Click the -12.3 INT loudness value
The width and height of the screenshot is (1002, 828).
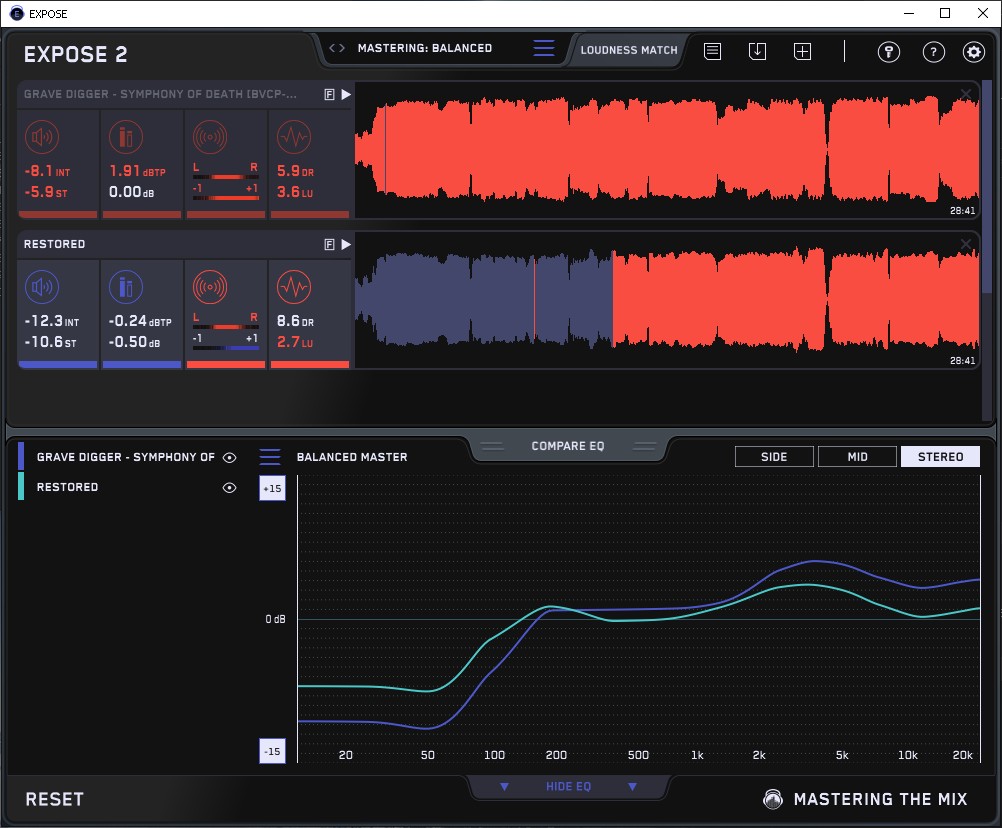[x=52, y=321]
